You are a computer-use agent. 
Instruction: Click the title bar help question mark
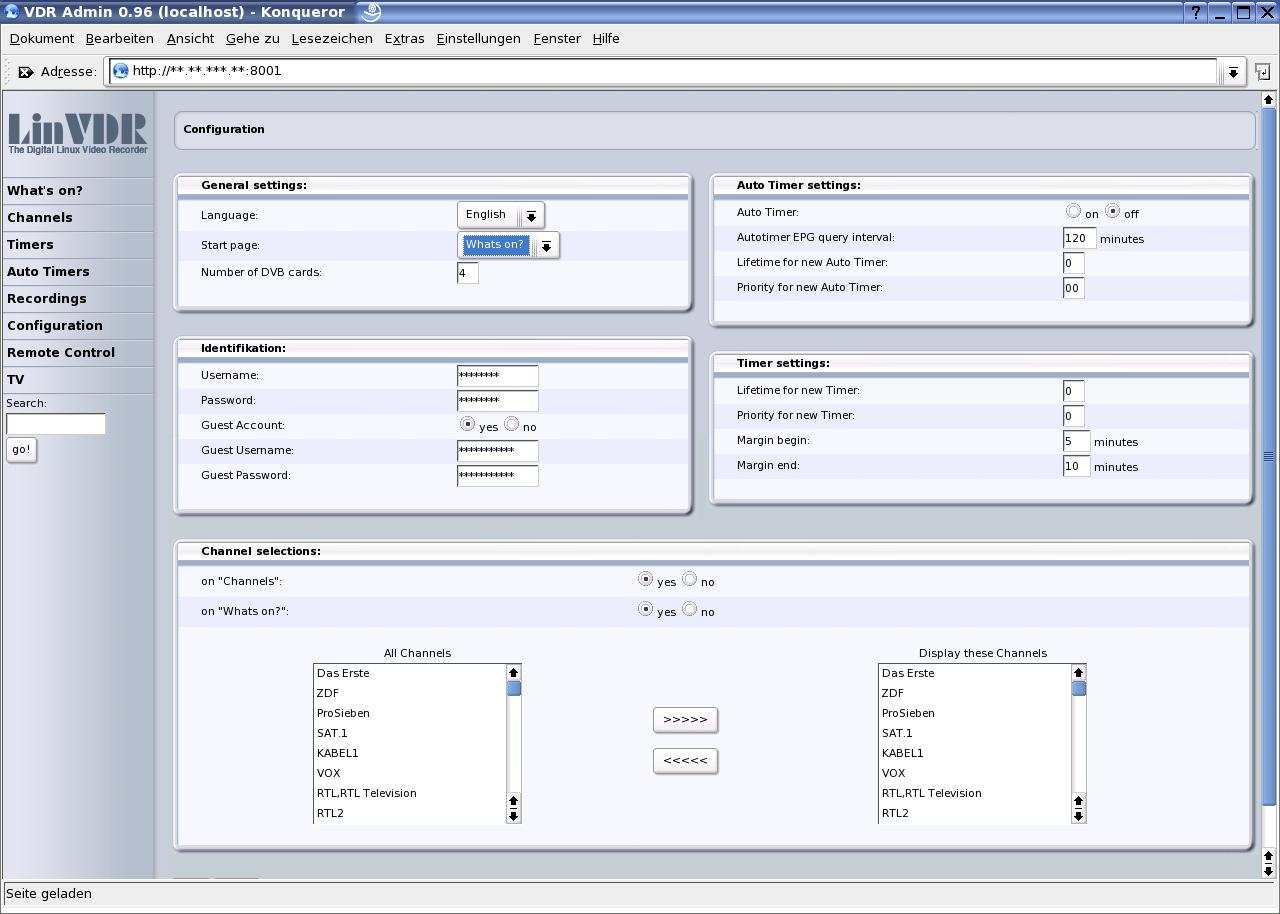pyautogui.click(x=1197, y=12)
